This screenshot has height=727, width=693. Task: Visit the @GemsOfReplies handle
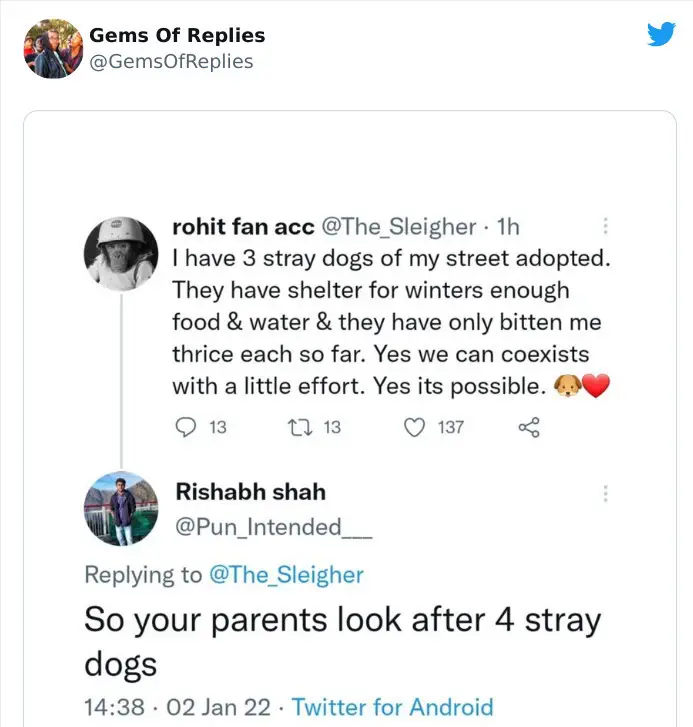click(171, 61)
